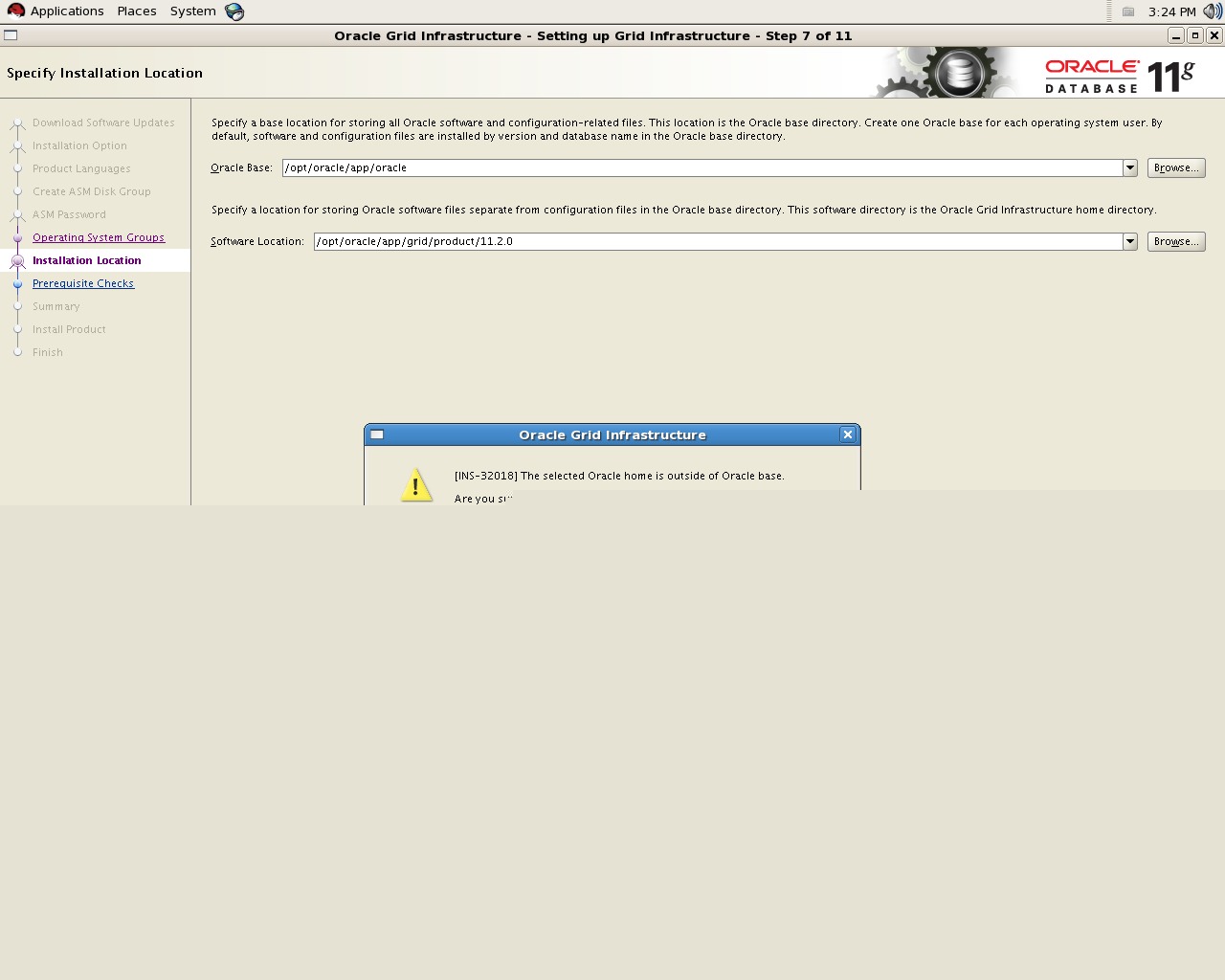The image size is (1225, 980).
Task: Click the yellow warning triangle icon
Action: [x=415, y=485]
